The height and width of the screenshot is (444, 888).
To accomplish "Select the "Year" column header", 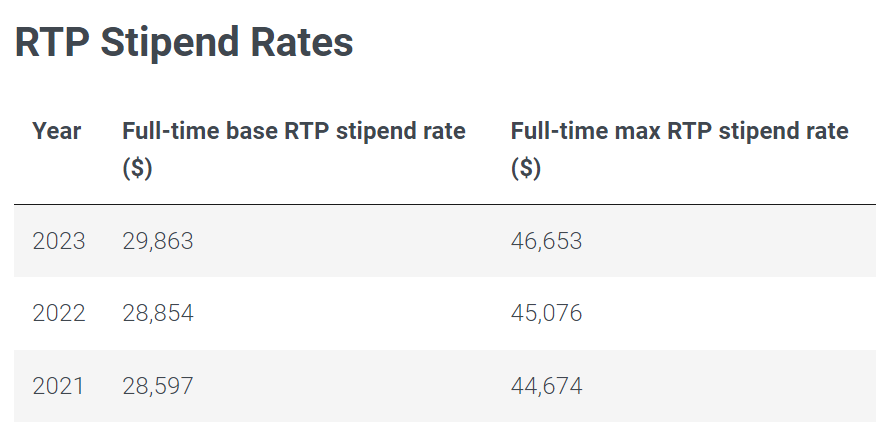I will [57, 131].
